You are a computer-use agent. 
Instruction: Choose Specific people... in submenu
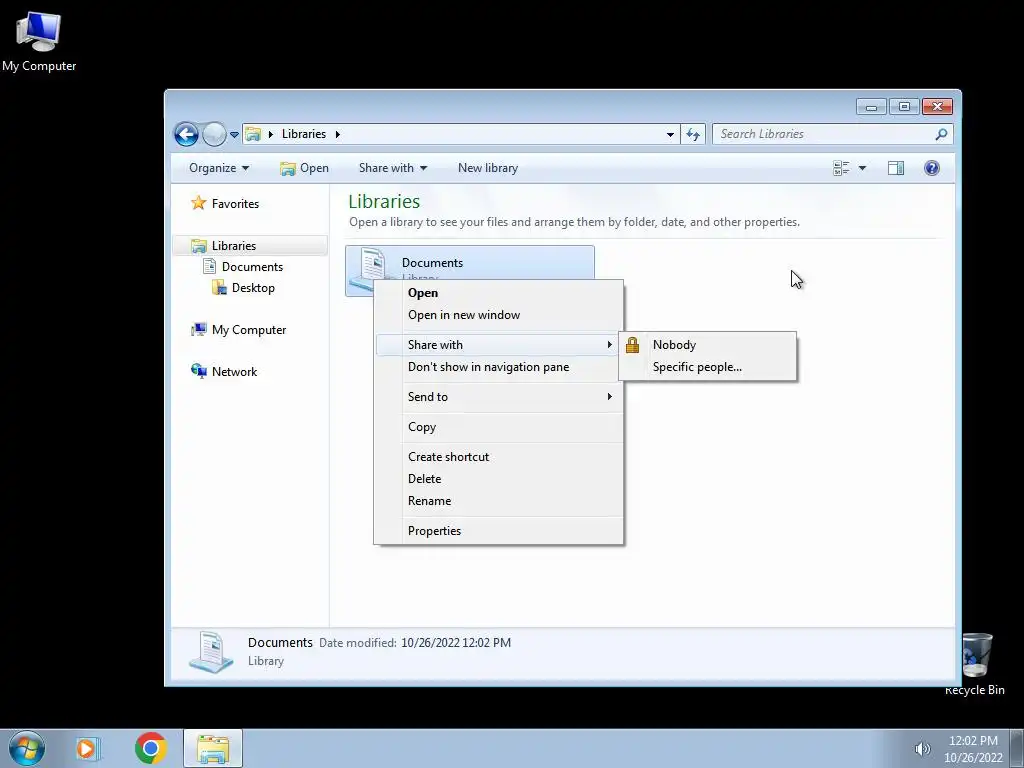point(707,367)
